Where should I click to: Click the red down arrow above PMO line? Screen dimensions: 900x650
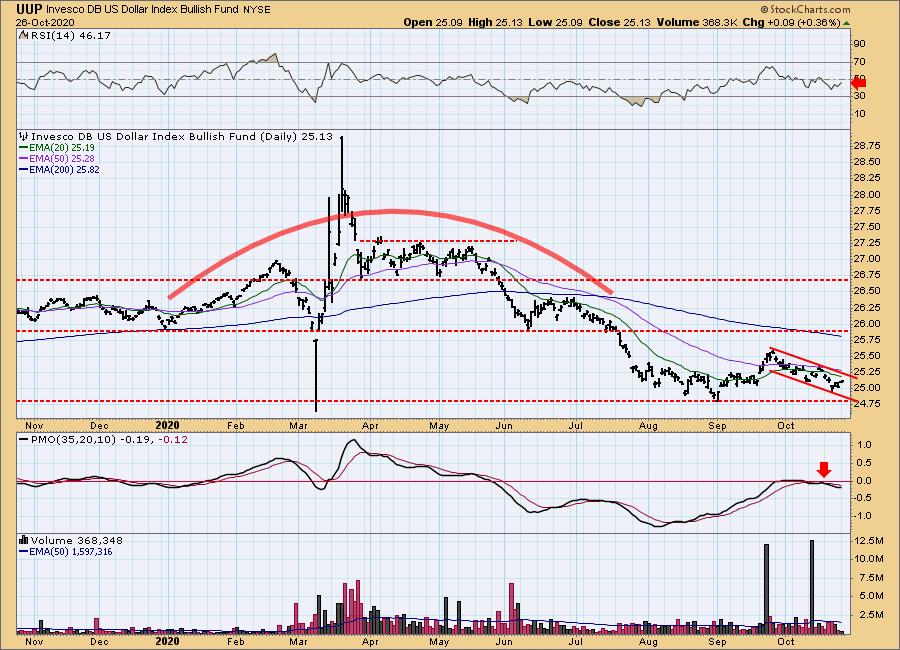coord(823,469)
